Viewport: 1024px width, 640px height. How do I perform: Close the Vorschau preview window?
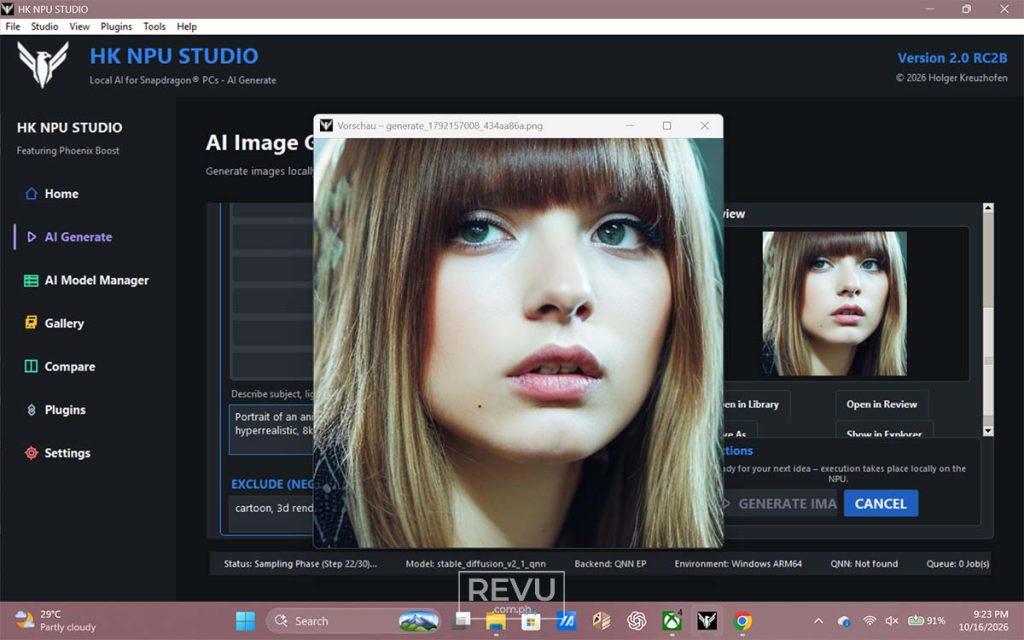(705, 125)
